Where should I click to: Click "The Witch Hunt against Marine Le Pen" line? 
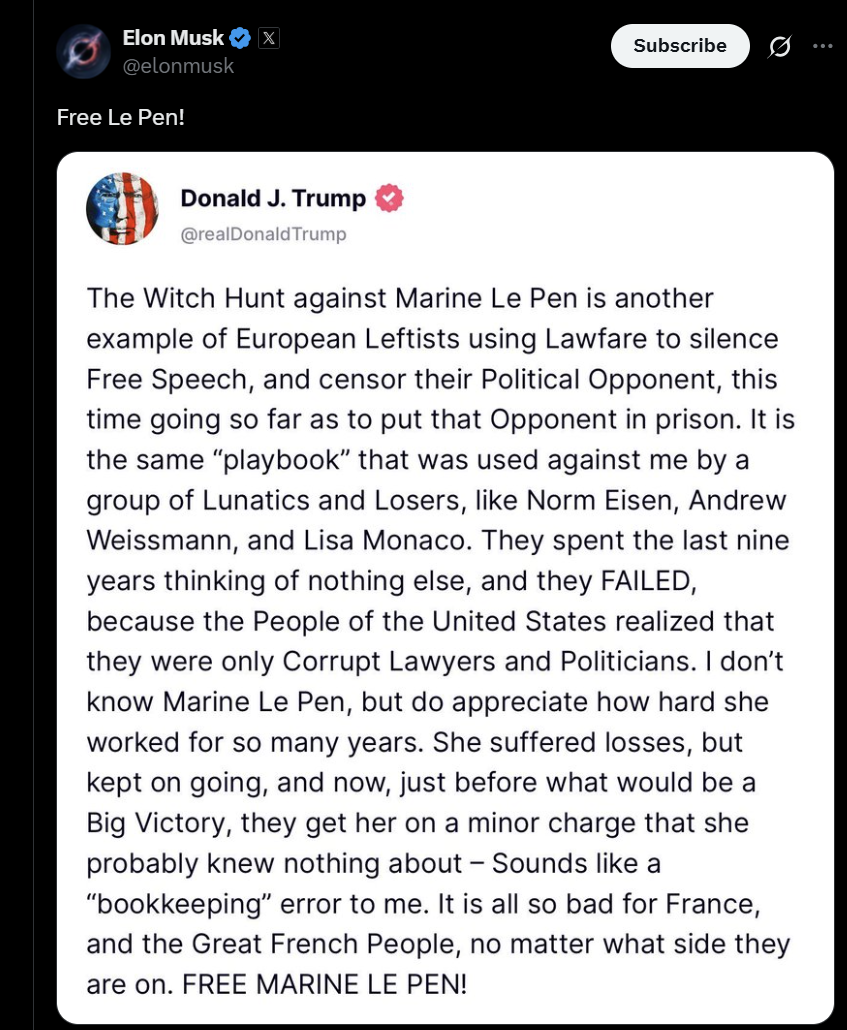tap(333, 298)
